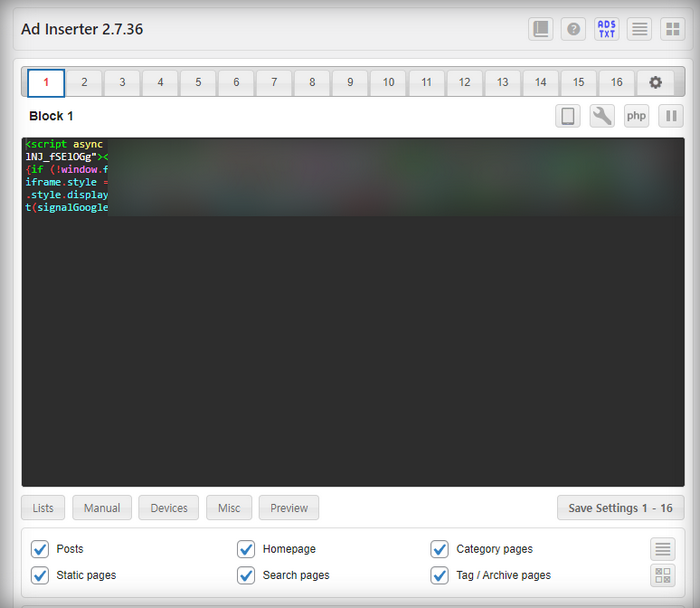Switch to block tab 3
This screenshot has height=608, width=700.
[x=122, y=83]
